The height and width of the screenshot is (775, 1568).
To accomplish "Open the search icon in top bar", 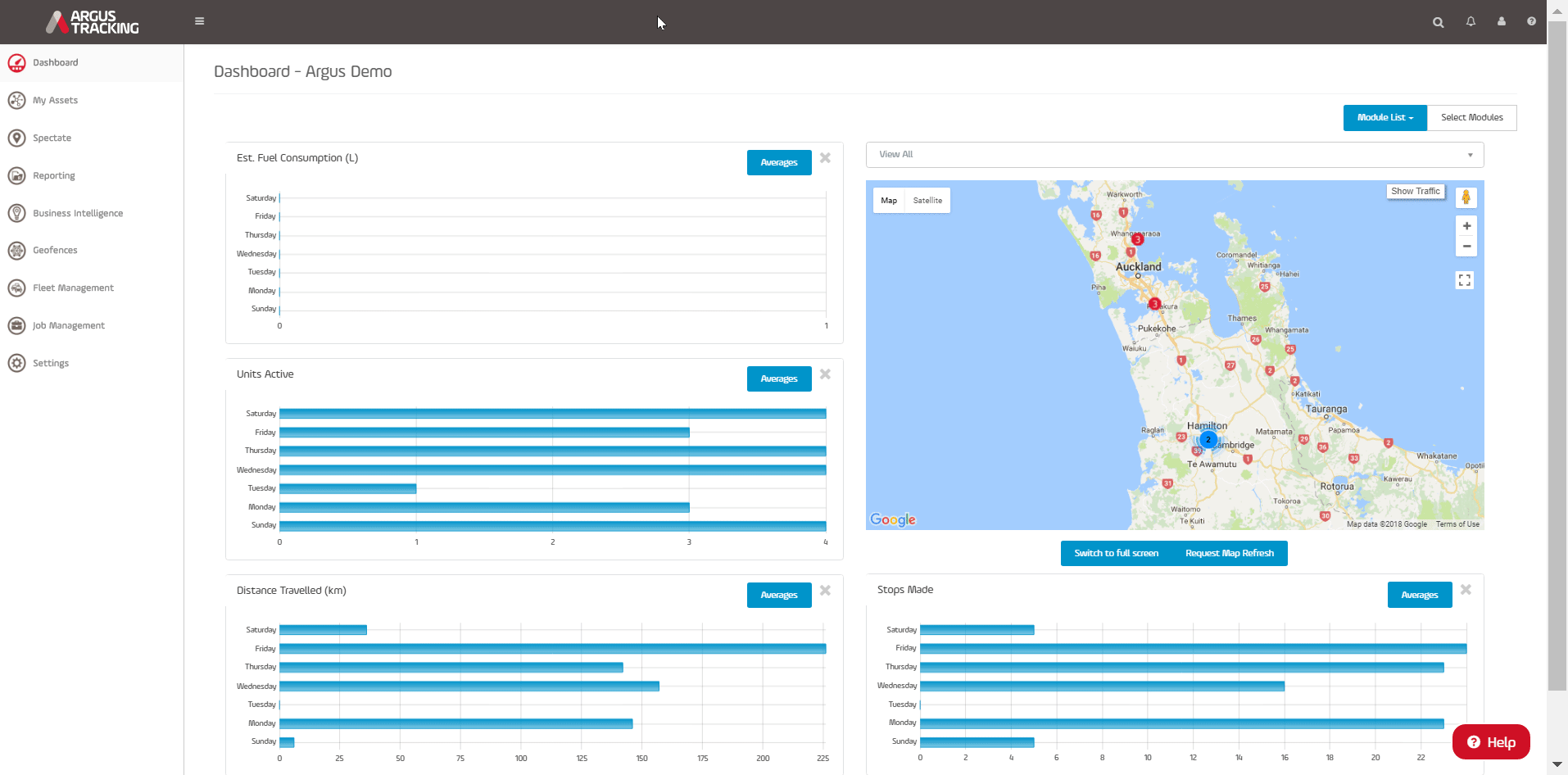I will coord(1438,22).
